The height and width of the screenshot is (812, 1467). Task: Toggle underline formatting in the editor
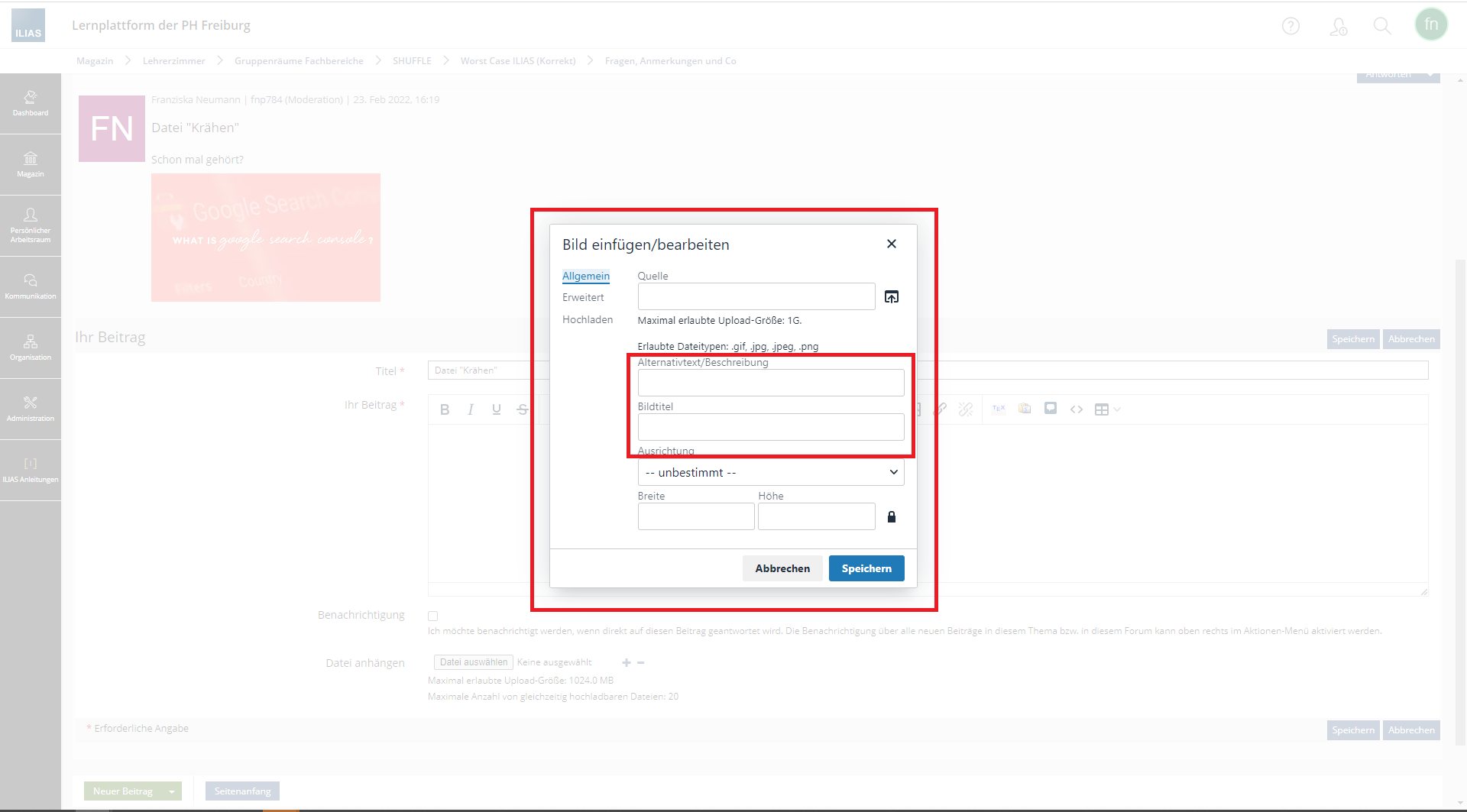tap(496, 409)
